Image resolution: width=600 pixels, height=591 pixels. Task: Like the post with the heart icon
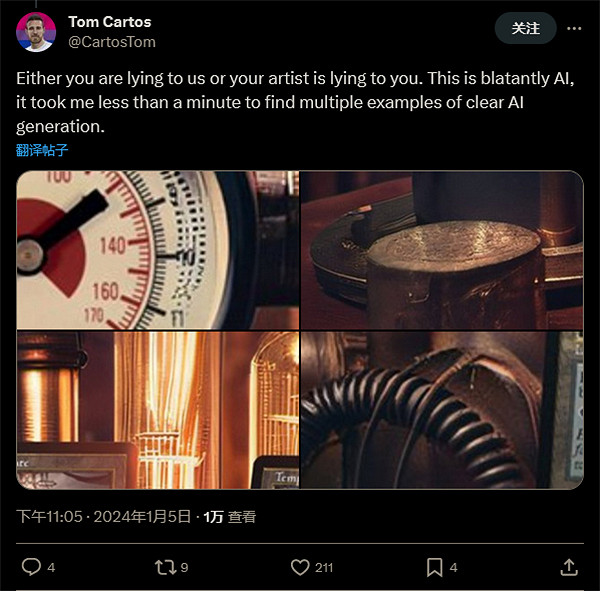click(x=299, y=567)
